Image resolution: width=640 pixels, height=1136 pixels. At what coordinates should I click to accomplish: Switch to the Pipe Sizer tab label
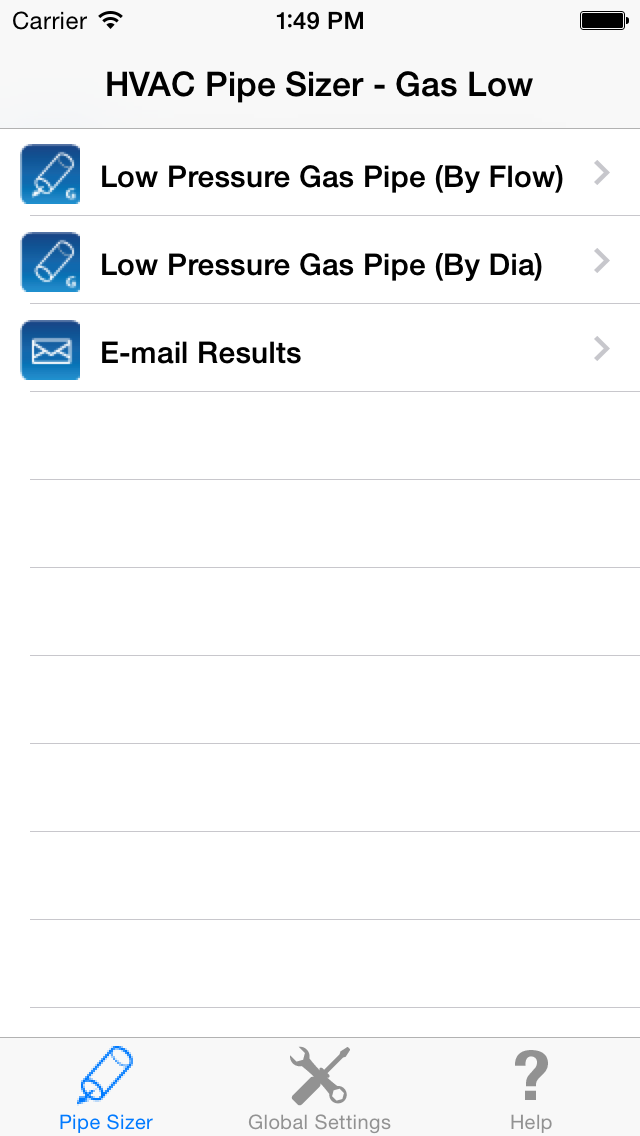click(106, 1122)
